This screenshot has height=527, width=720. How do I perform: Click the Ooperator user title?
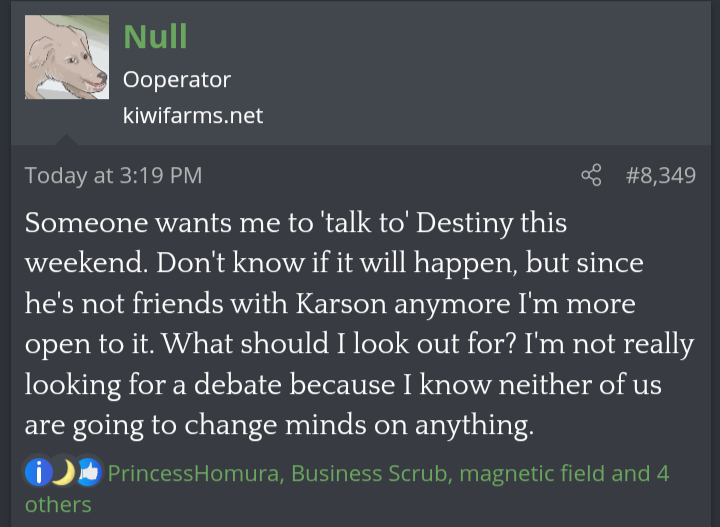coord(176,79)
